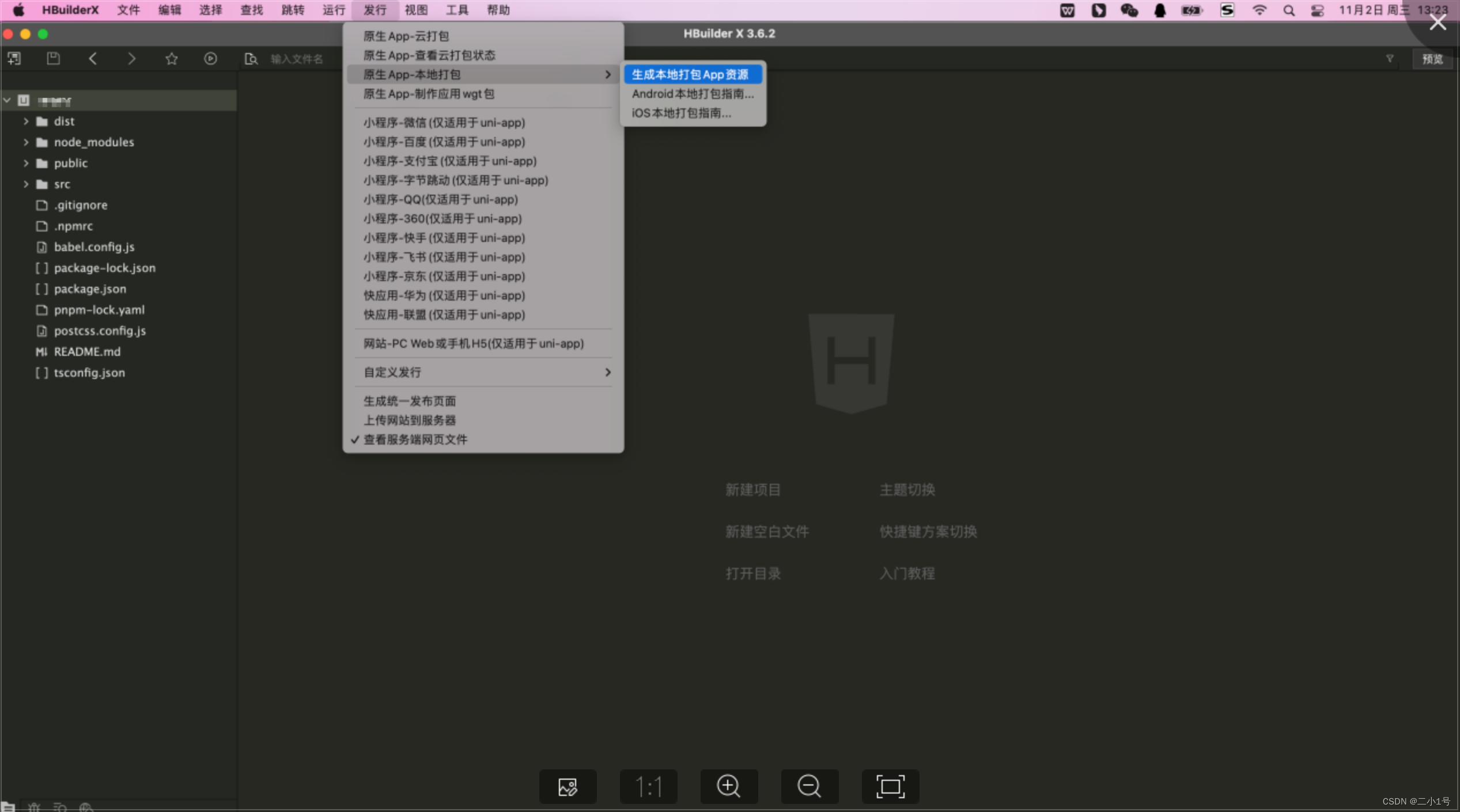The width and height of the screenshot is (1460, 812).
Task: Click the zoom out magnifier icon
Action: (x=810, y=786)
